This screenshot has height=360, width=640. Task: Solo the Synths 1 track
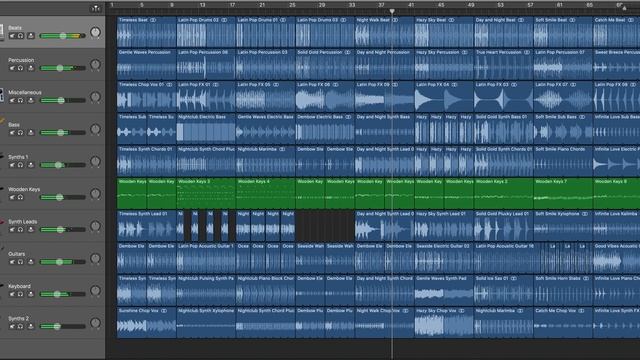coord(20,165)
